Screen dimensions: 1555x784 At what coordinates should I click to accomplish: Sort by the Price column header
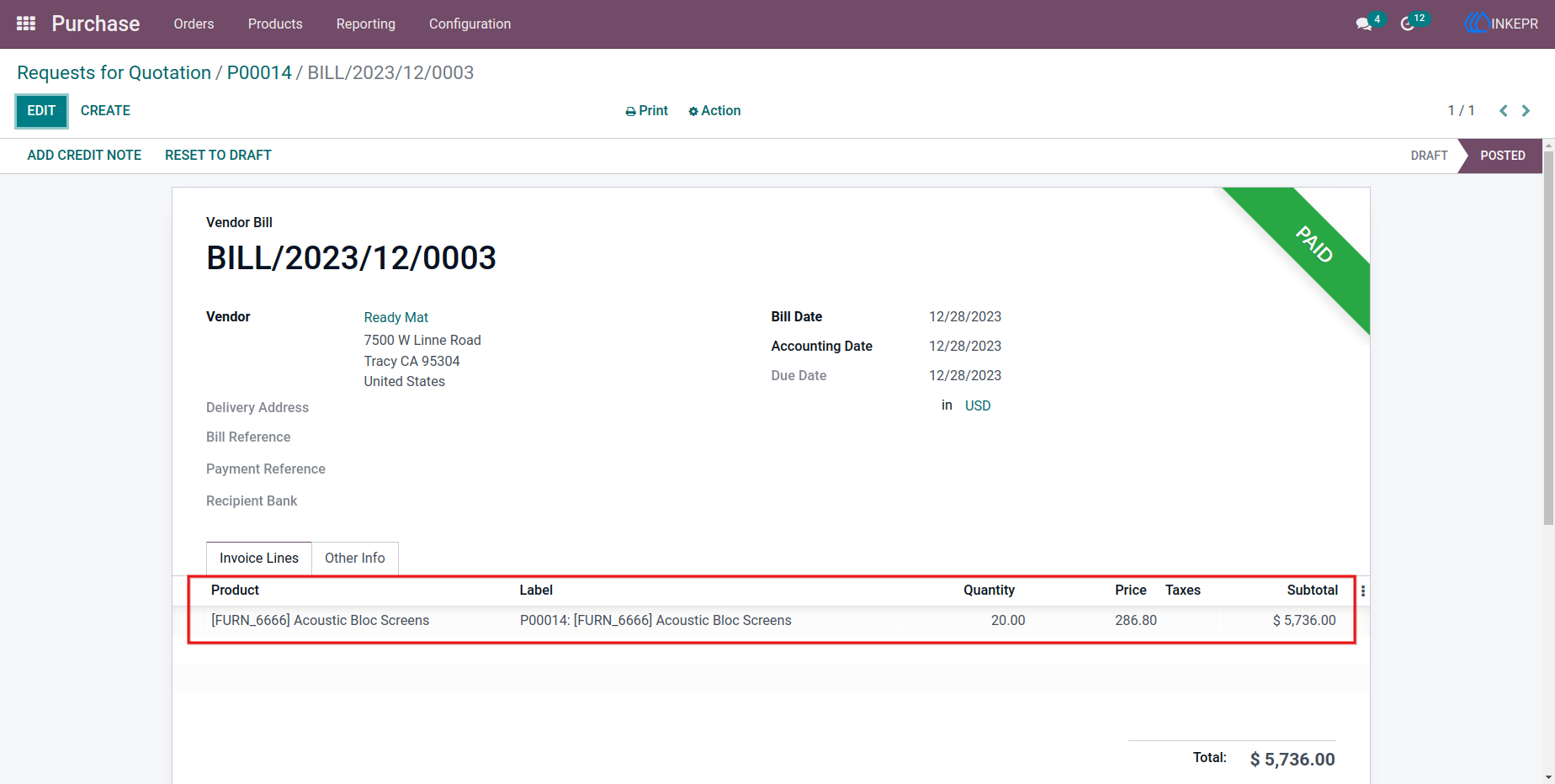[x=1131, y=591]
